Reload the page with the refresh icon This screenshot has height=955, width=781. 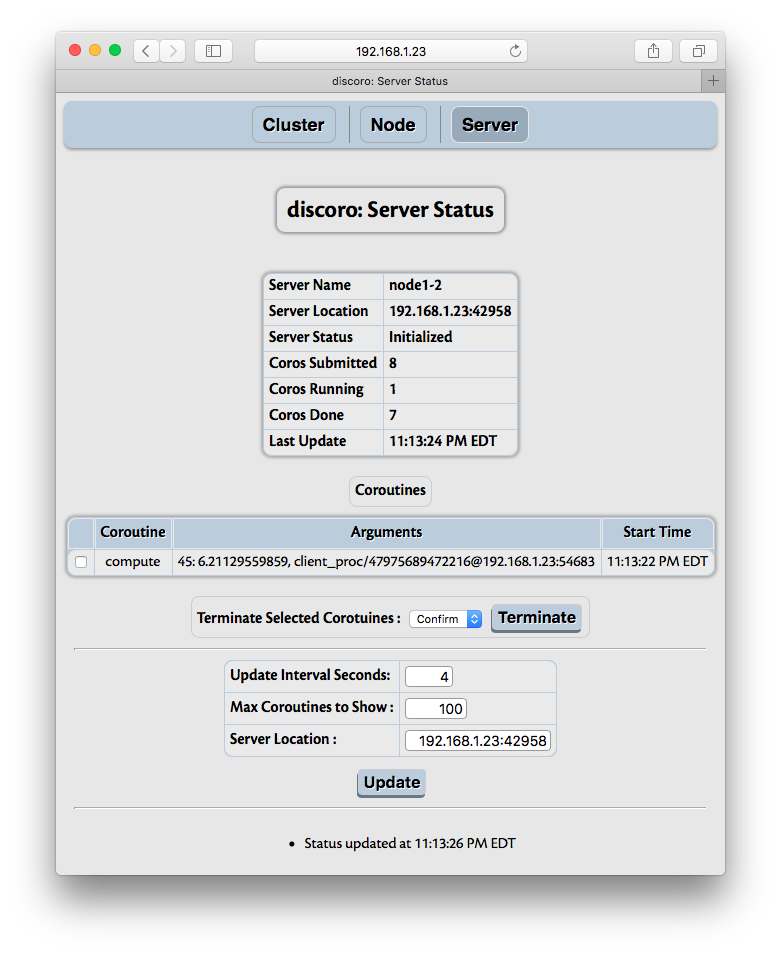(515, 51)
